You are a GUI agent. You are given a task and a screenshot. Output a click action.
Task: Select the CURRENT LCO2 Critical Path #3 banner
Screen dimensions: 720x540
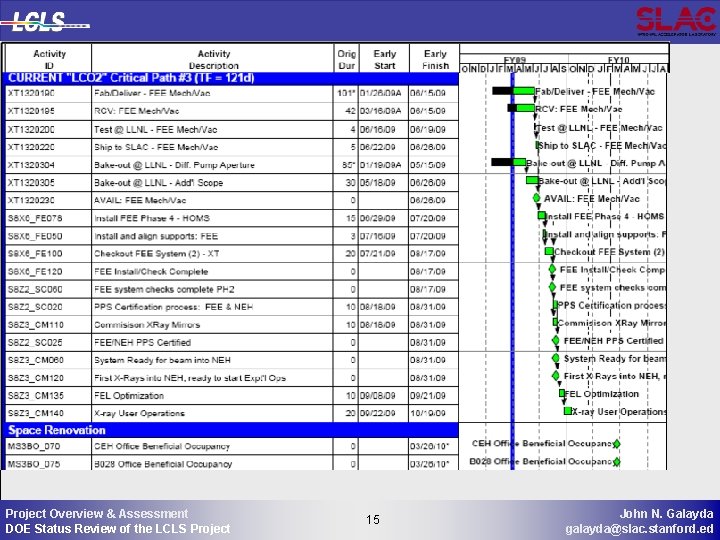pos(231,78)
